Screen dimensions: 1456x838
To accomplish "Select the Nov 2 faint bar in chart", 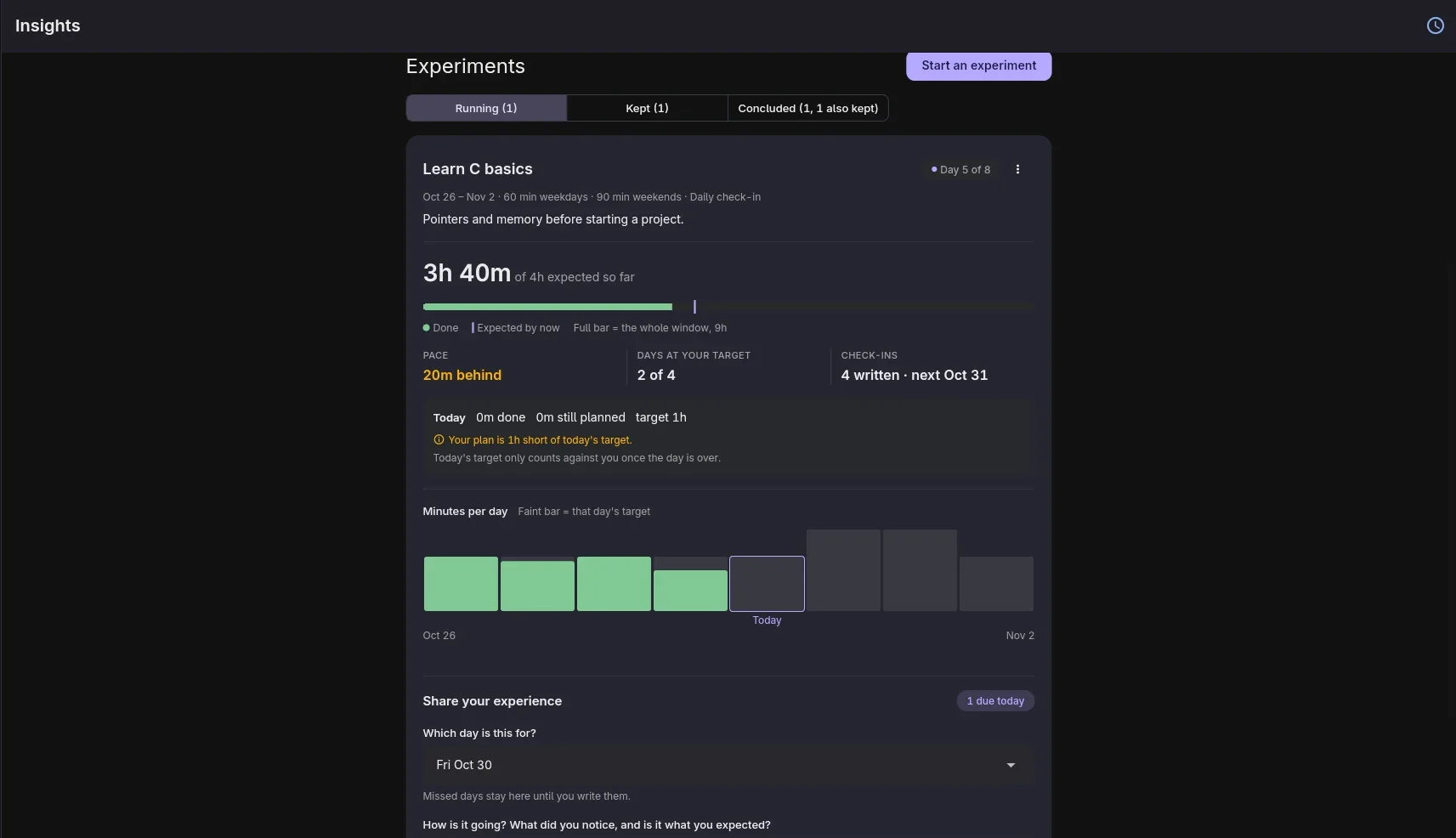I will [996, 584].
